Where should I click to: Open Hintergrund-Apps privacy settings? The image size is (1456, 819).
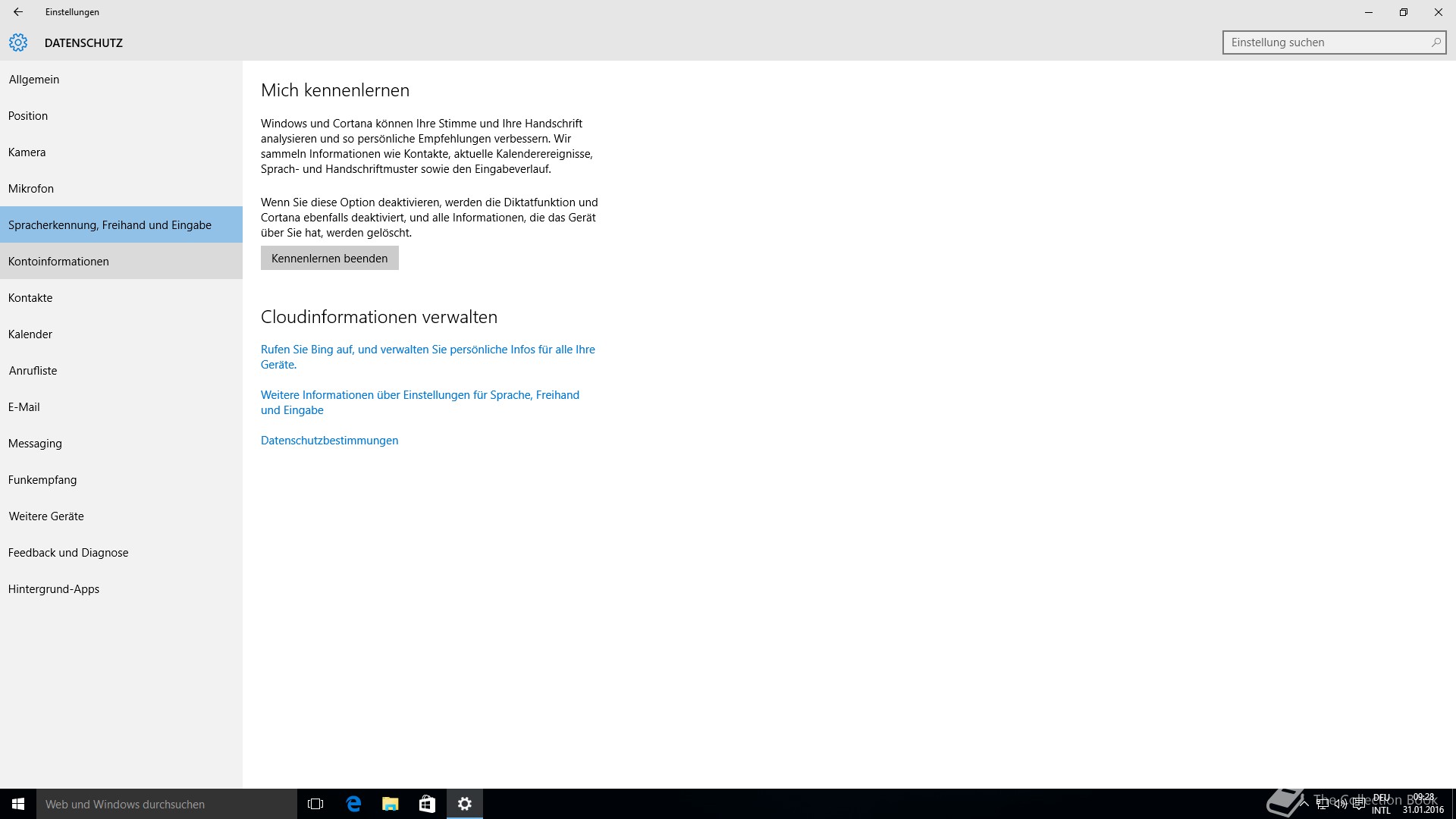pos(54,589)
